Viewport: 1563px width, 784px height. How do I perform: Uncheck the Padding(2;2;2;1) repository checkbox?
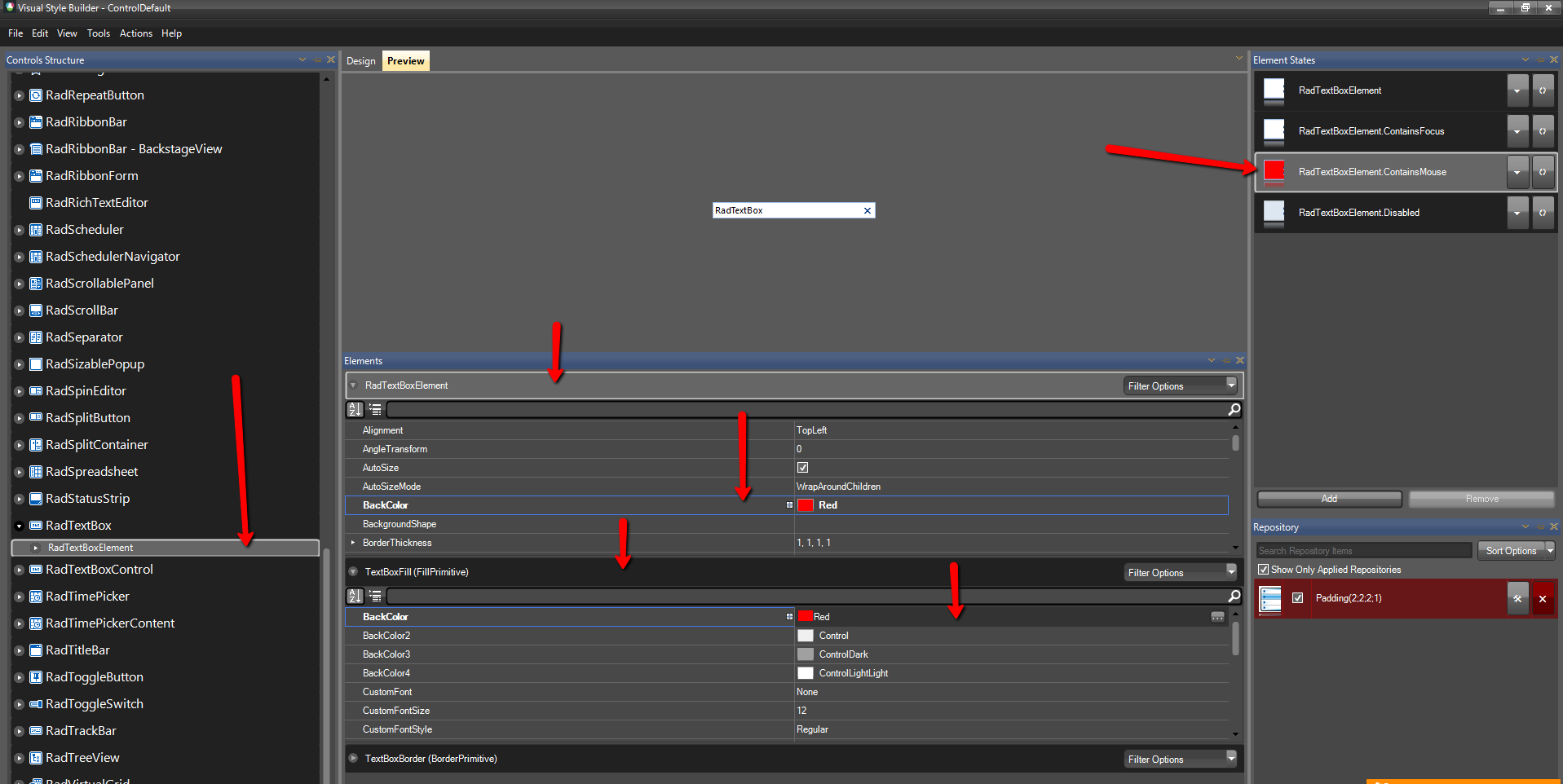[1298, 598]
